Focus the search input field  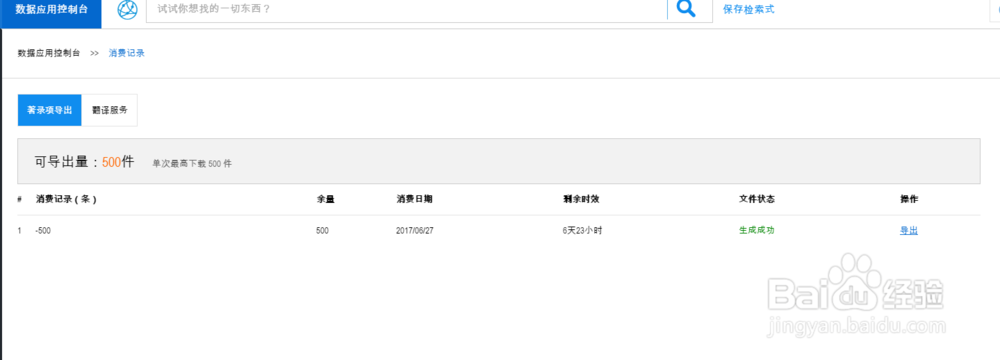point(407,10)
